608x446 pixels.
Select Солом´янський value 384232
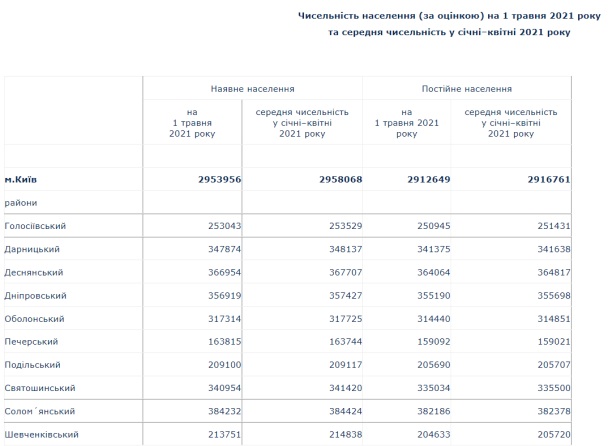pos(225,411)
